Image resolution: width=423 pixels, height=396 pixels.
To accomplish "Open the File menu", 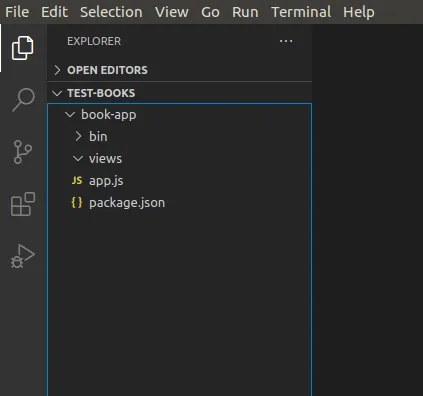I will click(x=17, y=12).
